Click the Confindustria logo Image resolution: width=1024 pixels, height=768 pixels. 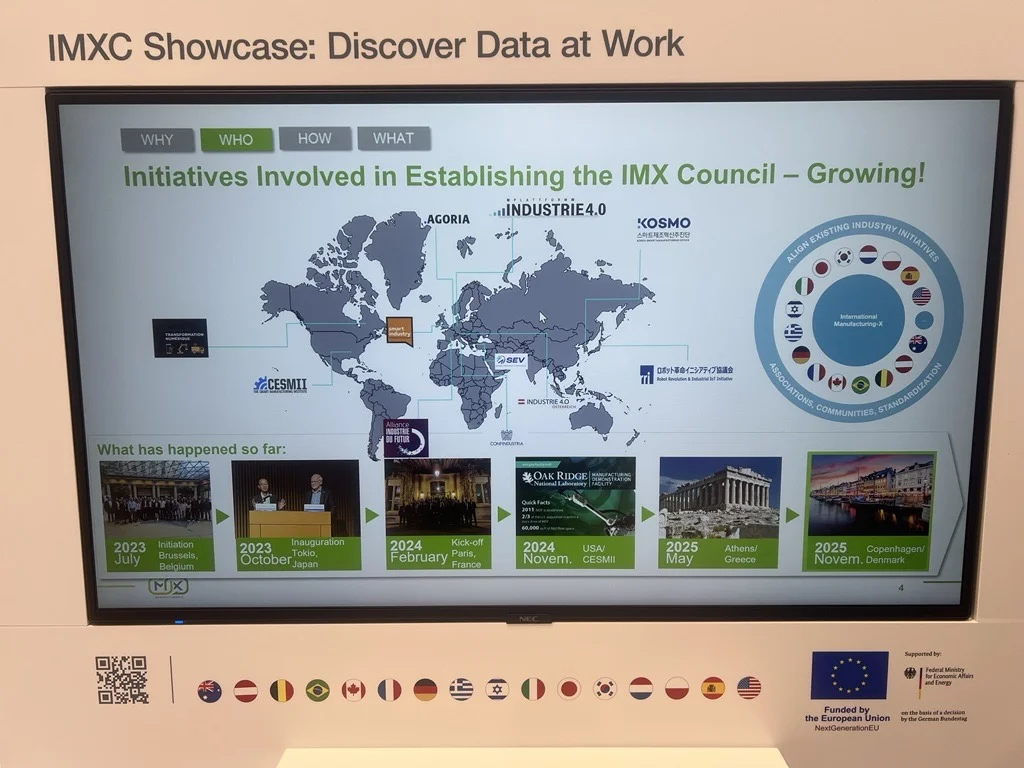click(506, 438)
